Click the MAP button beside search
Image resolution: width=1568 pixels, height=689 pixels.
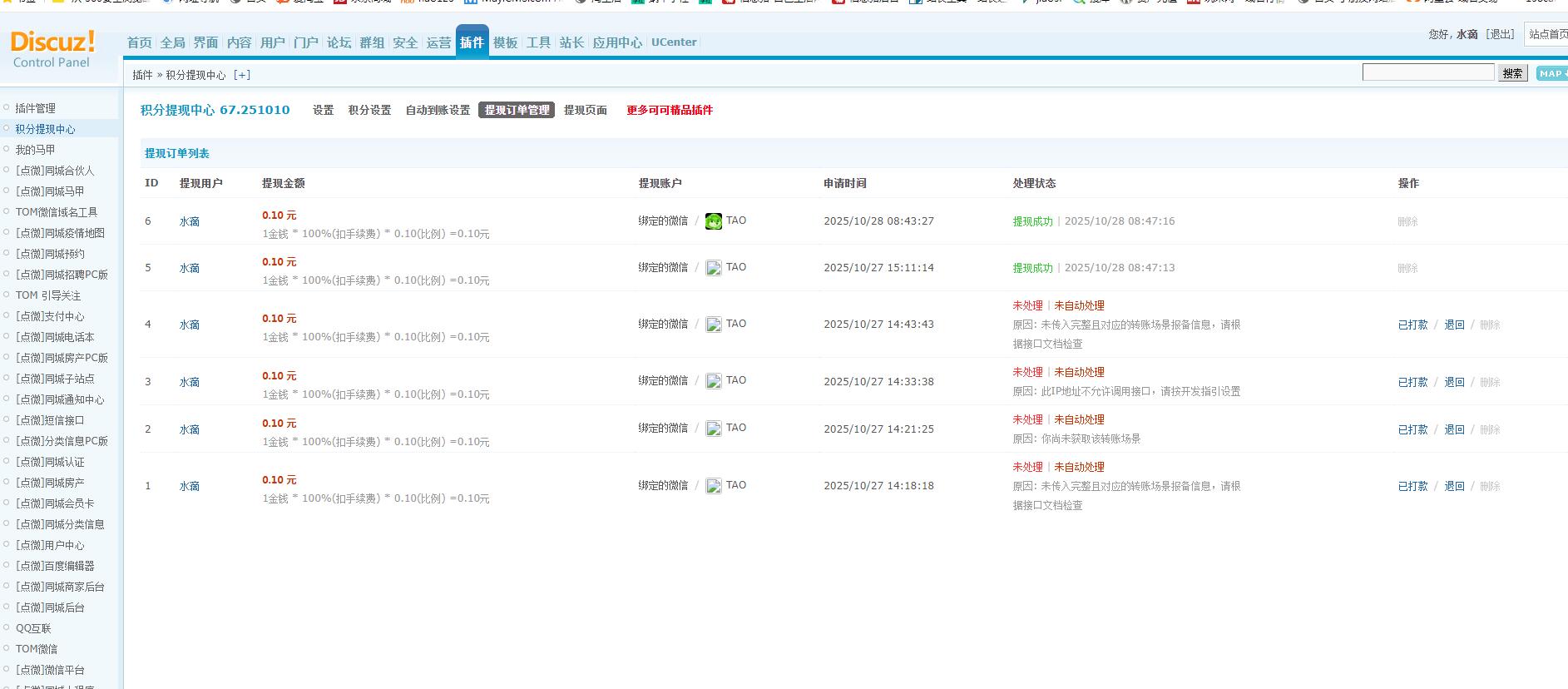[x=1551, y=73]
